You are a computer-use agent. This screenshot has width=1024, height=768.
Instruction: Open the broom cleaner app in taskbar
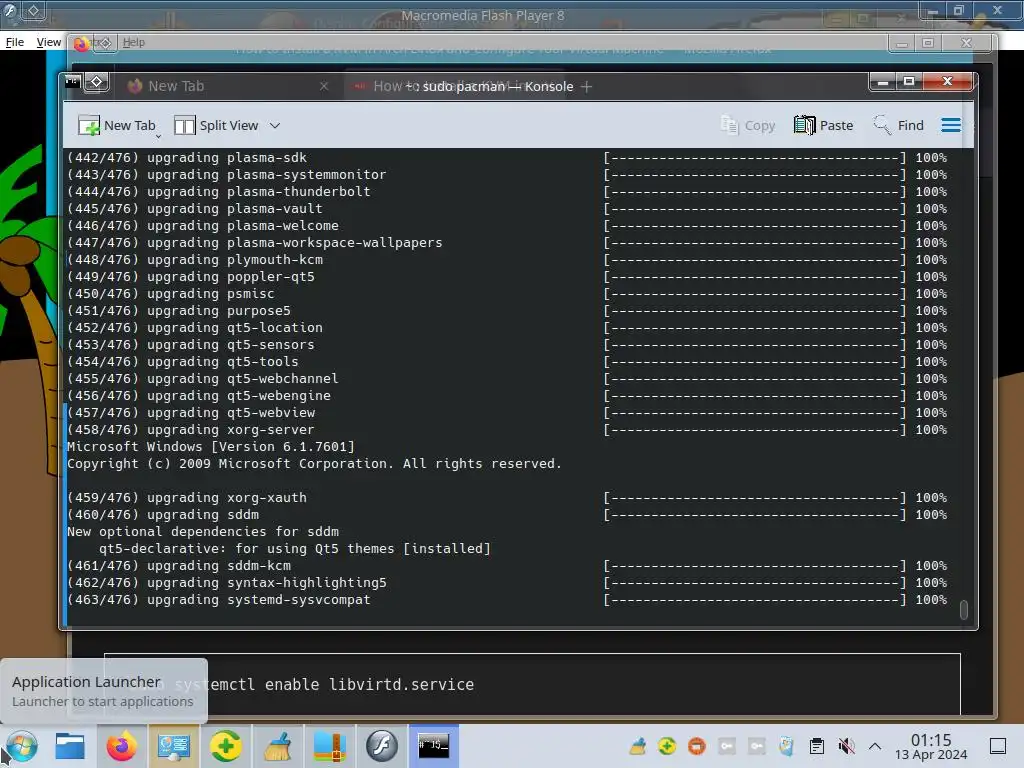[278, 746]
